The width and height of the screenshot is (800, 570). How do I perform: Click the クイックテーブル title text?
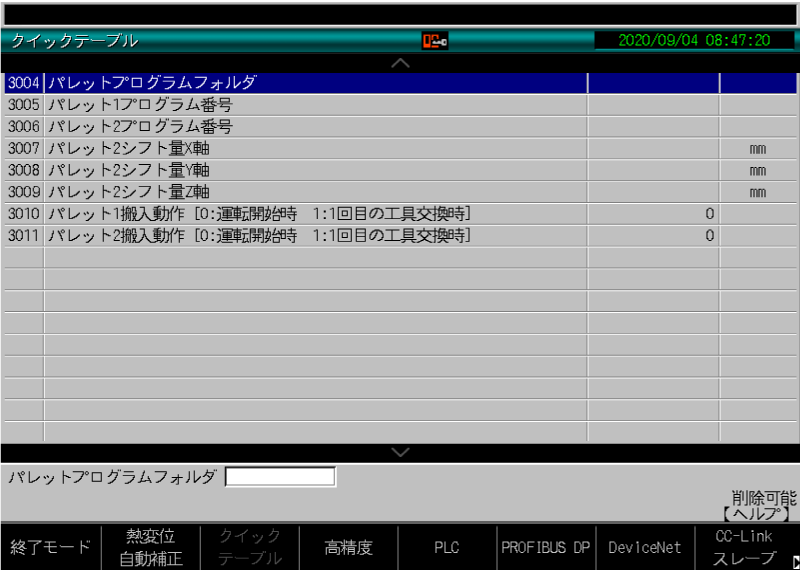(x=74, y=41)
